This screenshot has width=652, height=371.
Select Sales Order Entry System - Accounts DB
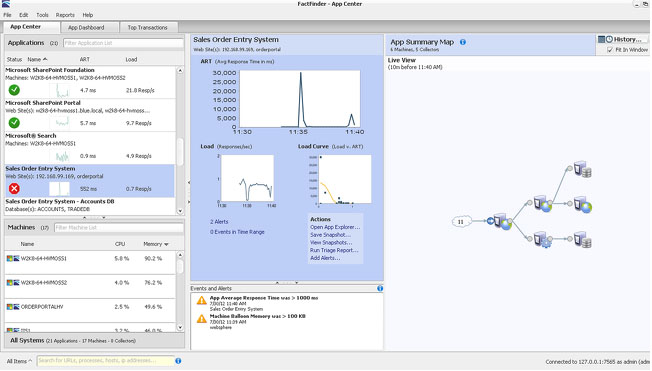(x=90, y=205)
